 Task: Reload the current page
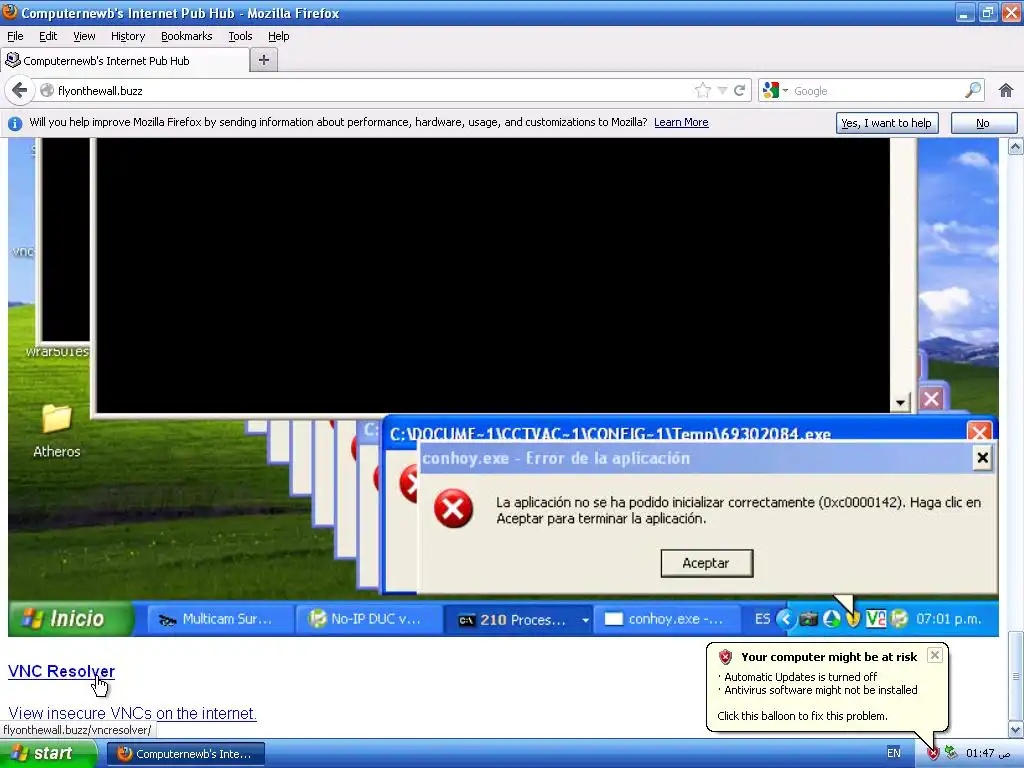[x=739, y=90]
